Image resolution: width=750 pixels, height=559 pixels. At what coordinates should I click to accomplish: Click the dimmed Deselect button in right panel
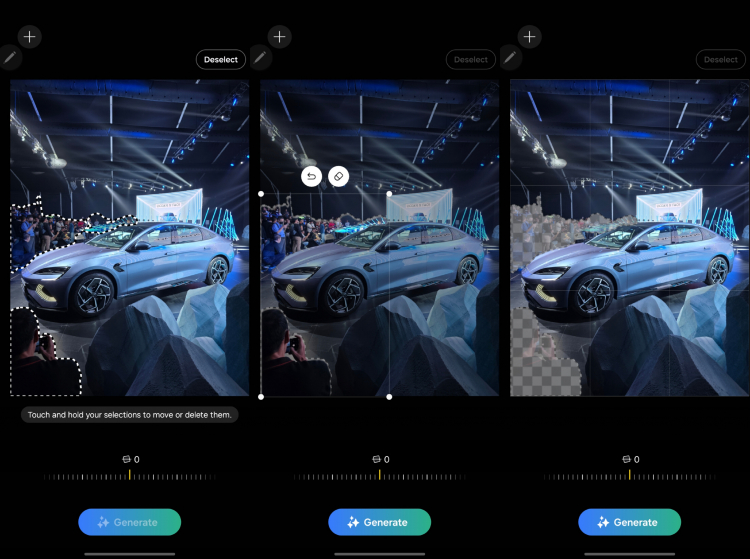[x=720, y=60]
